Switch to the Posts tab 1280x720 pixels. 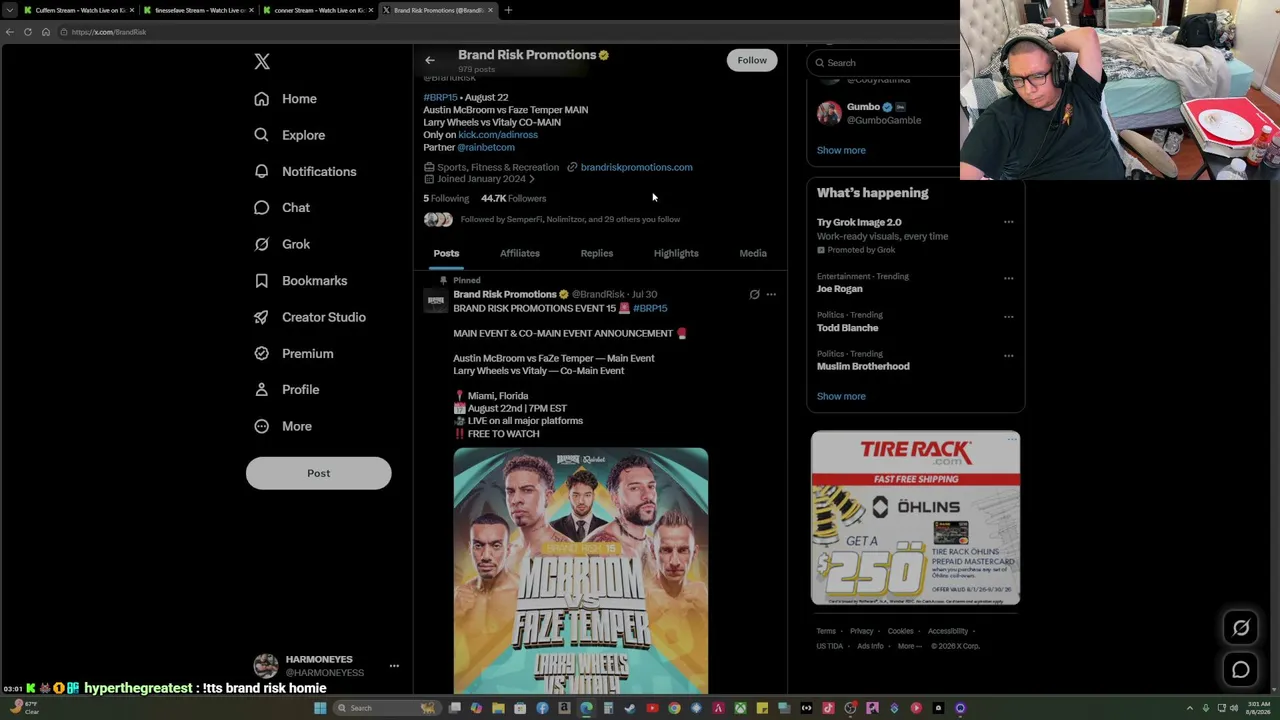(446, 253)
